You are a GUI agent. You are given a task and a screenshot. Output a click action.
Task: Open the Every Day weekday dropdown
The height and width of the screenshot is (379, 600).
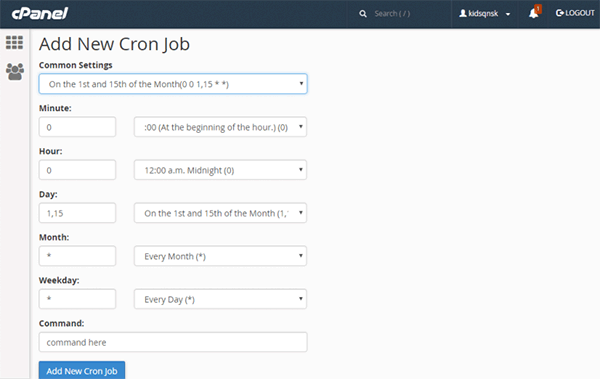pos(220,299)
